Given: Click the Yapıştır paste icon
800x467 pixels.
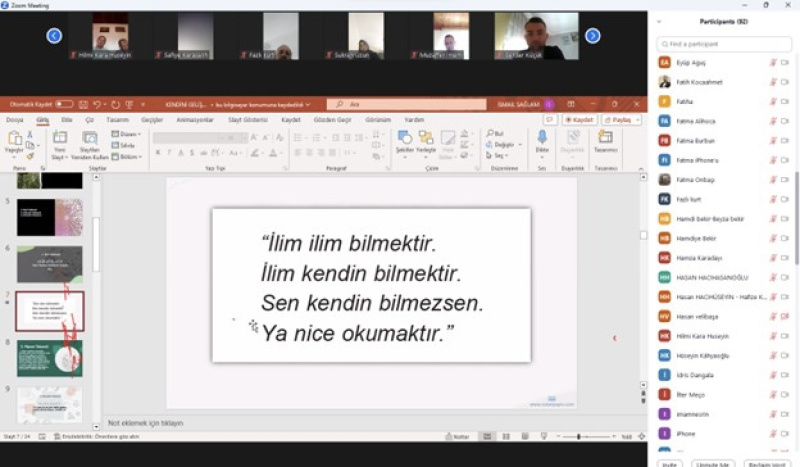Looking at the screenshot, I should click(x=14, y=139).
